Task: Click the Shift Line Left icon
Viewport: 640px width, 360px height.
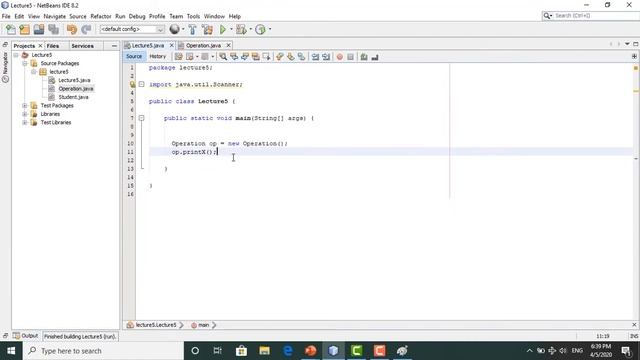Action: point(315,57)
